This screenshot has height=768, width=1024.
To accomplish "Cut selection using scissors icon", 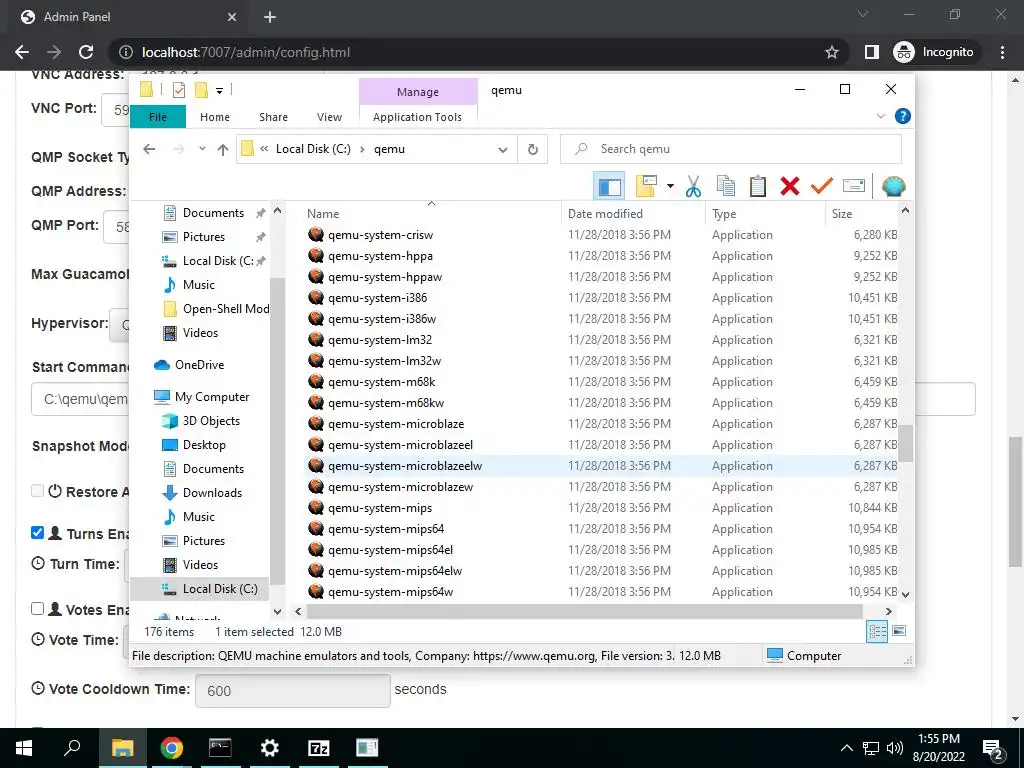I will pyautogui.click(x=693, y=187).
